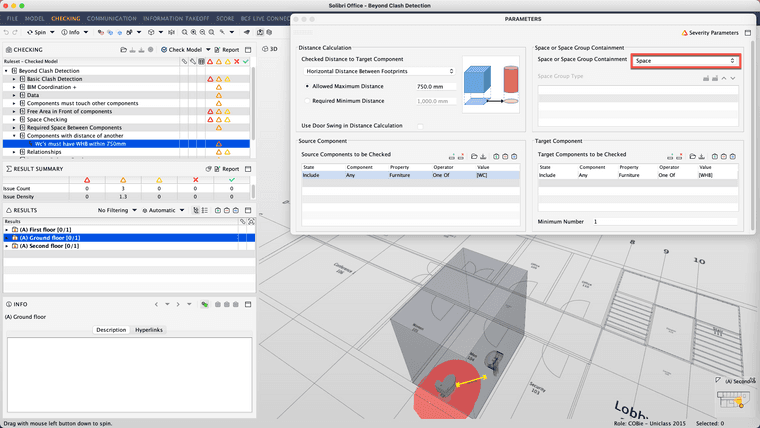The height and width of the screenshot is (428, 760).
Task: Expand the Basic Clash Detection ruleset
Action: click(14, 79)
